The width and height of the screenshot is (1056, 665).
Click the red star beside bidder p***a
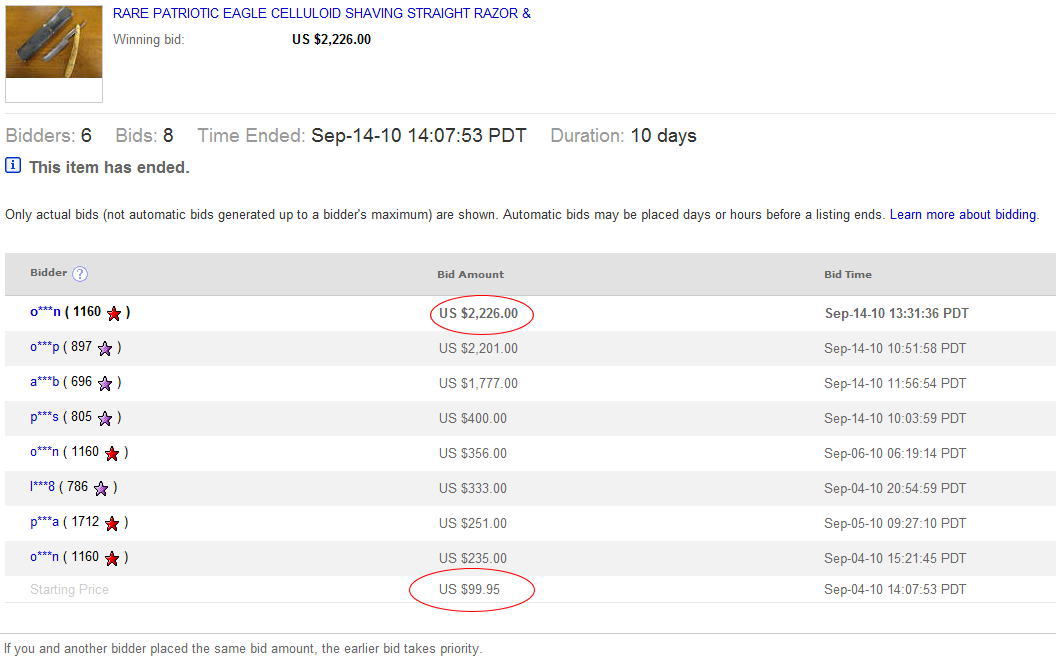coord(112,523)
